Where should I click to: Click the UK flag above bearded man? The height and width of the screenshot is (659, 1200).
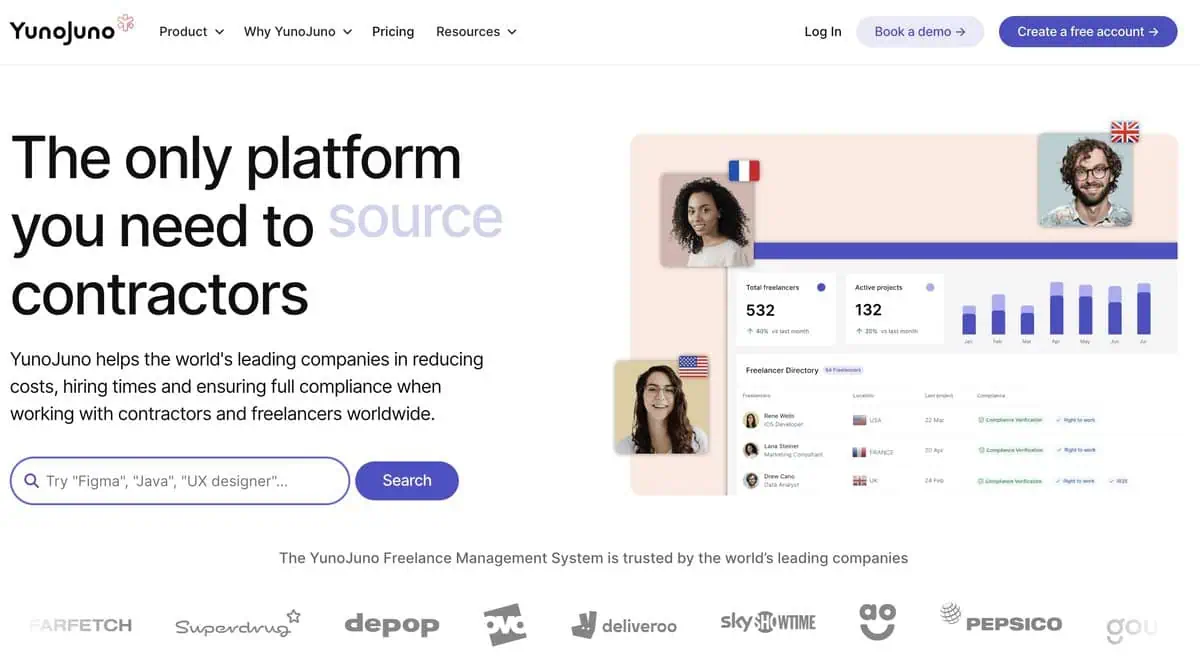point(1125,132)
